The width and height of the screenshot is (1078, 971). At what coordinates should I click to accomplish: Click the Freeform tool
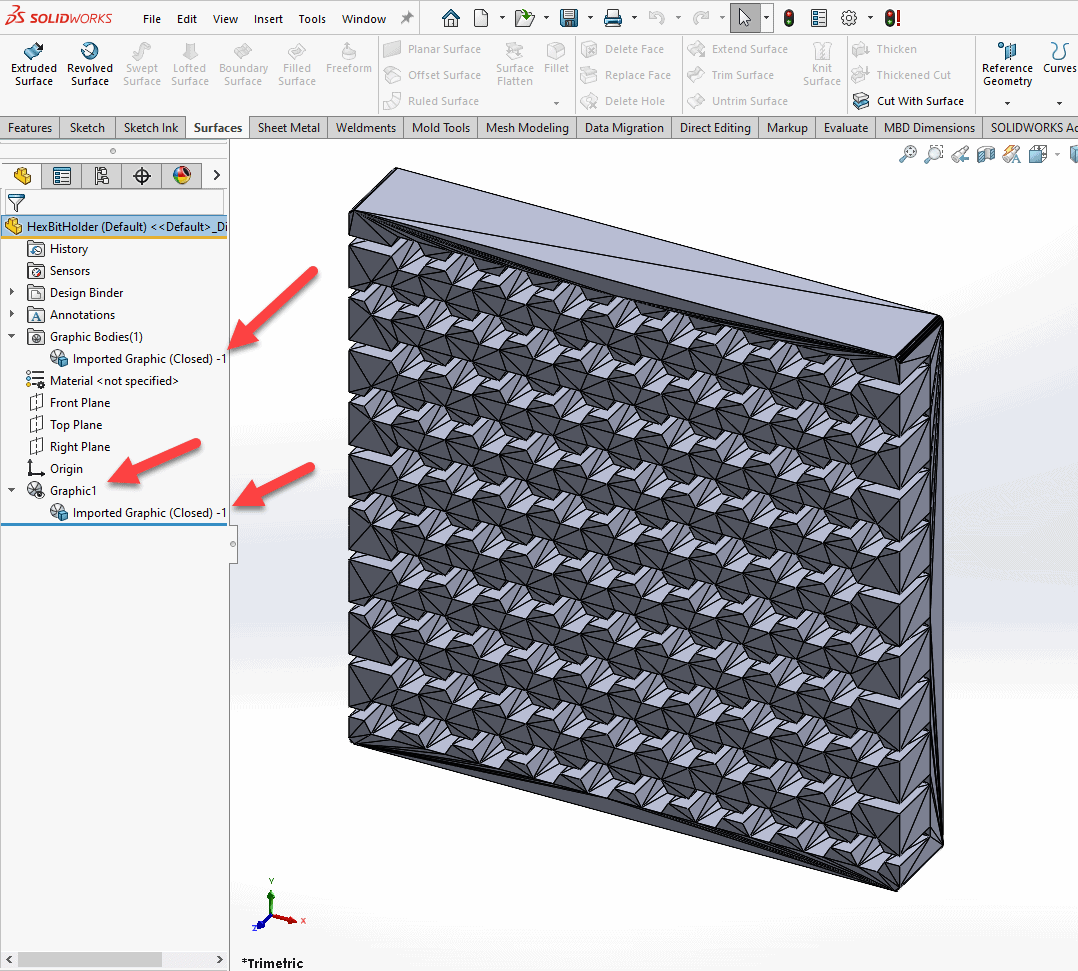tap(349, 59)
